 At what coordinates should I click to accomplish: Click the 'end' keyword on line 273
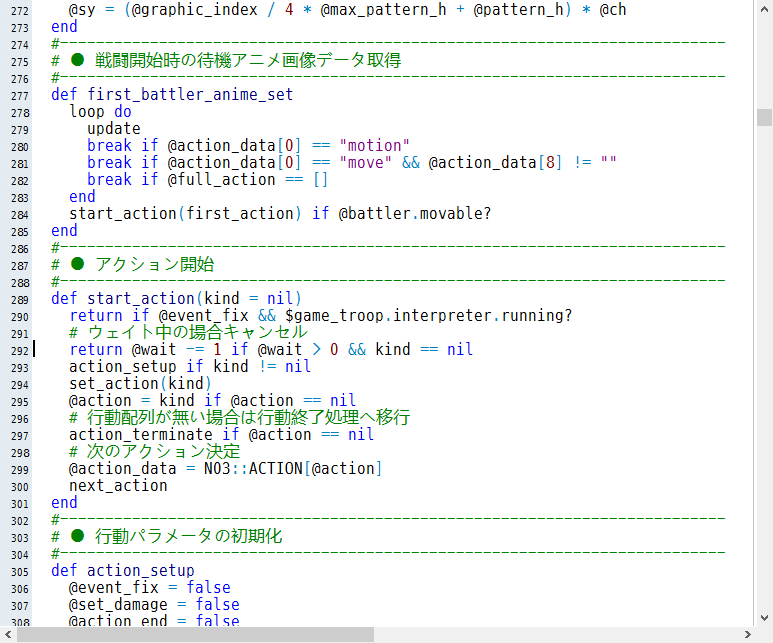[x=64, y=27]
